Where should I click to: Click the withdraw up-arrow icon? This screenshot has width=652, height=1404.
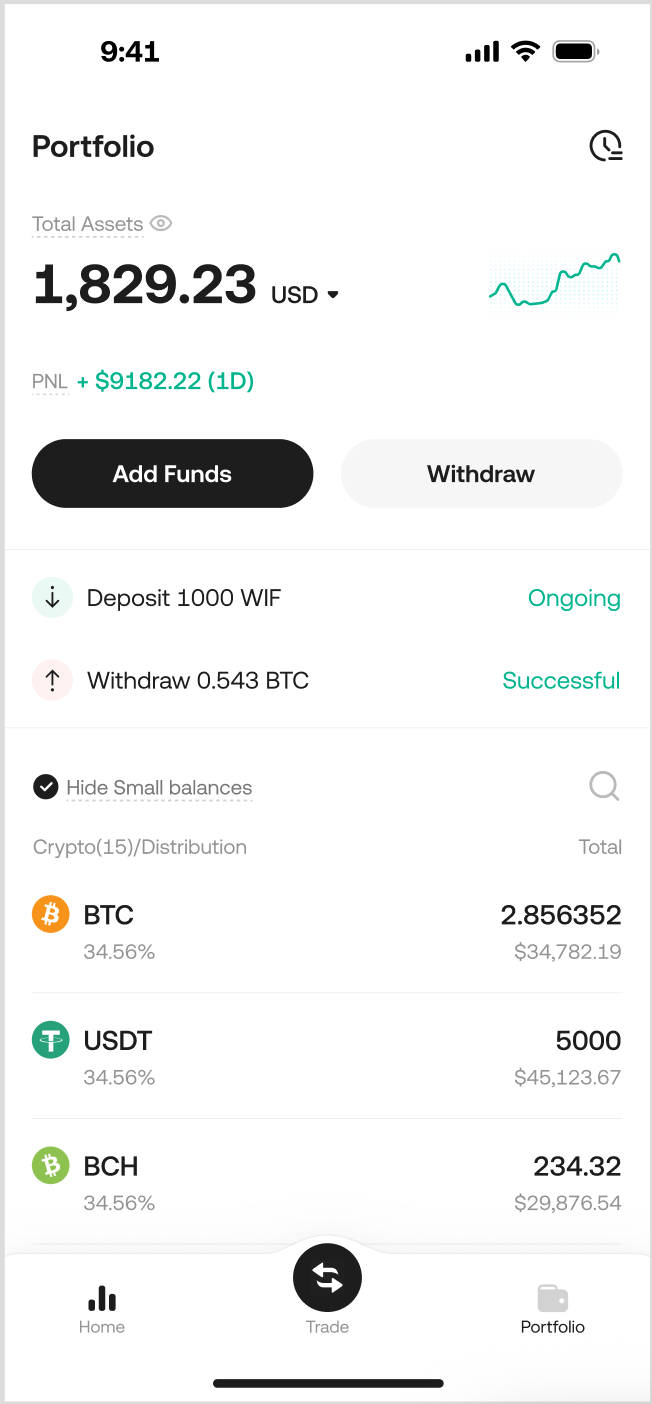click(52, 680)
